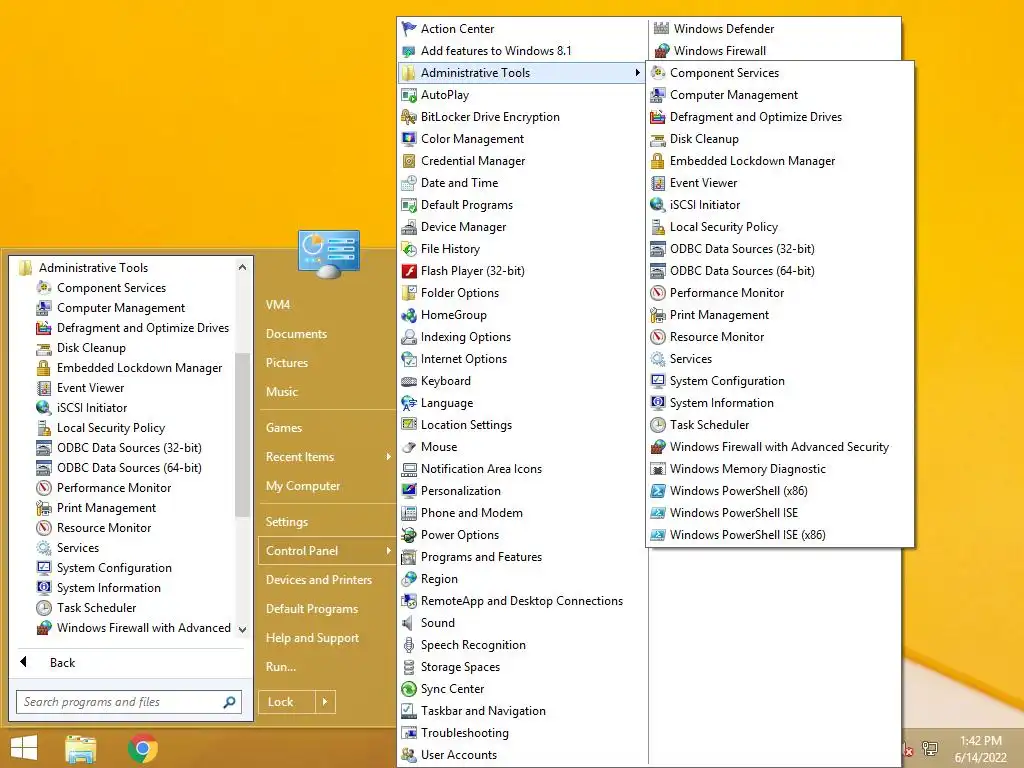Open ODBC Data Sources (64-bit) in start menu tree
This screenshot has width=1024, height=768.
(x=129, y=468)
